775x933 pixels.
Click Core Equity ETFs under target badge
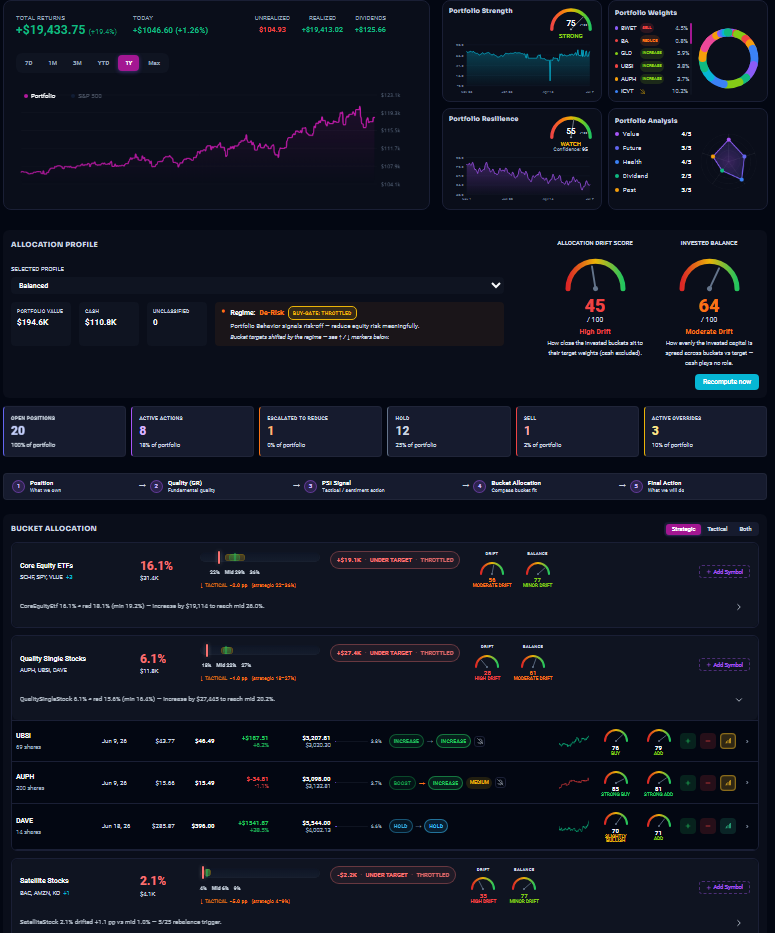pos(395,560)
